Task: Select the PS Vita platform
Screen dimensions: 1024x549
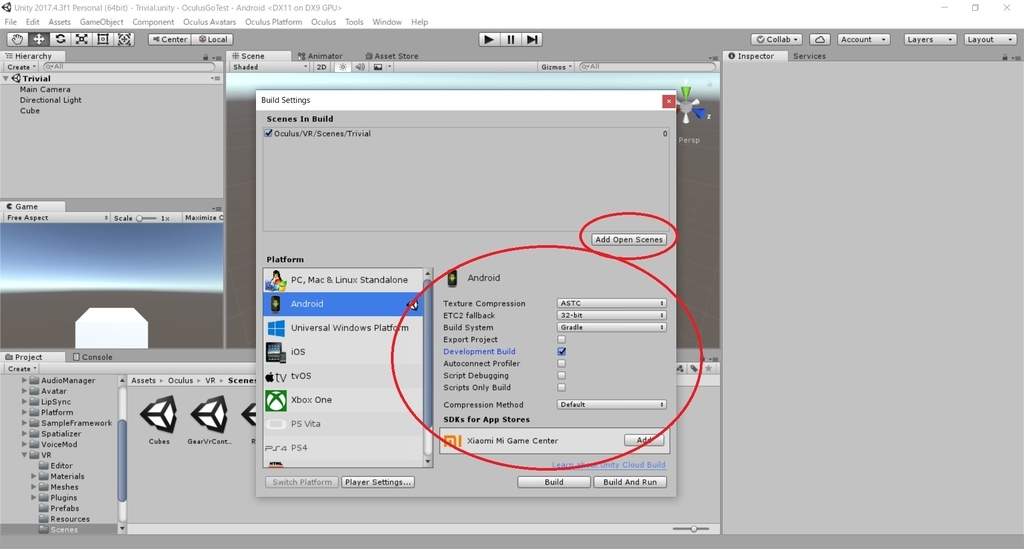Action: [344, 424]
